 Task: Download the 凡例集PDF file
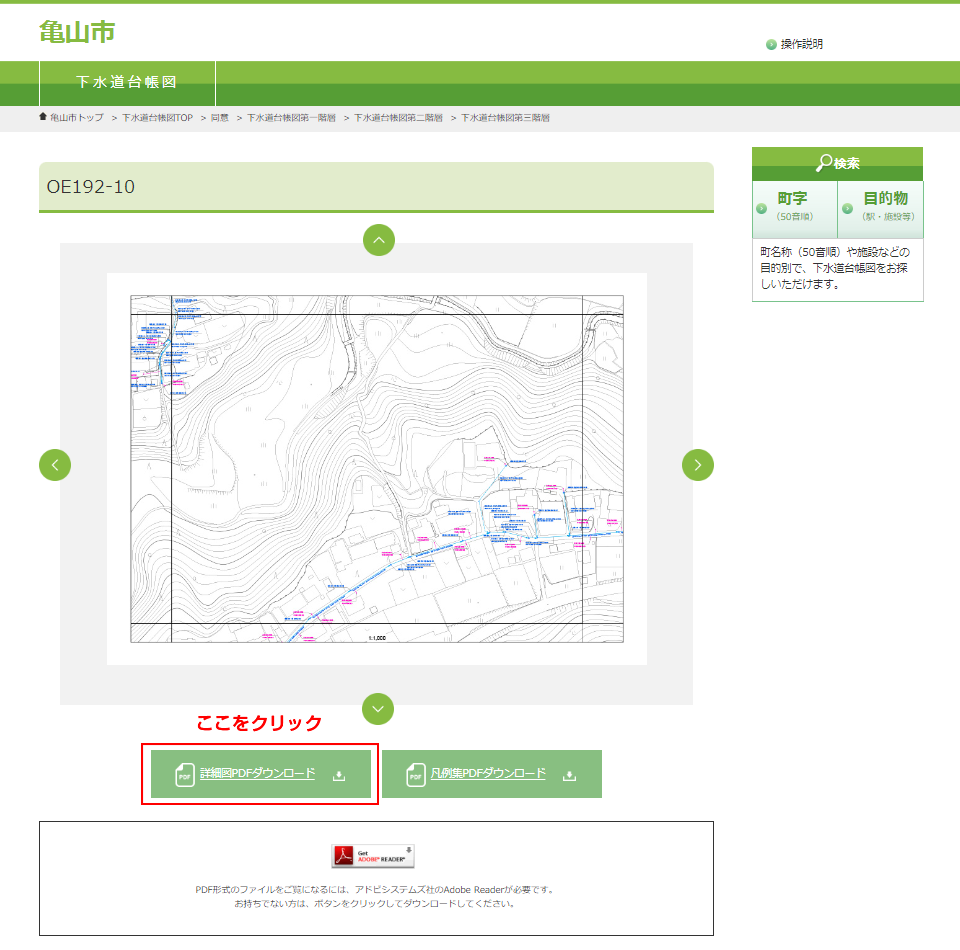[x=488, y=774]
